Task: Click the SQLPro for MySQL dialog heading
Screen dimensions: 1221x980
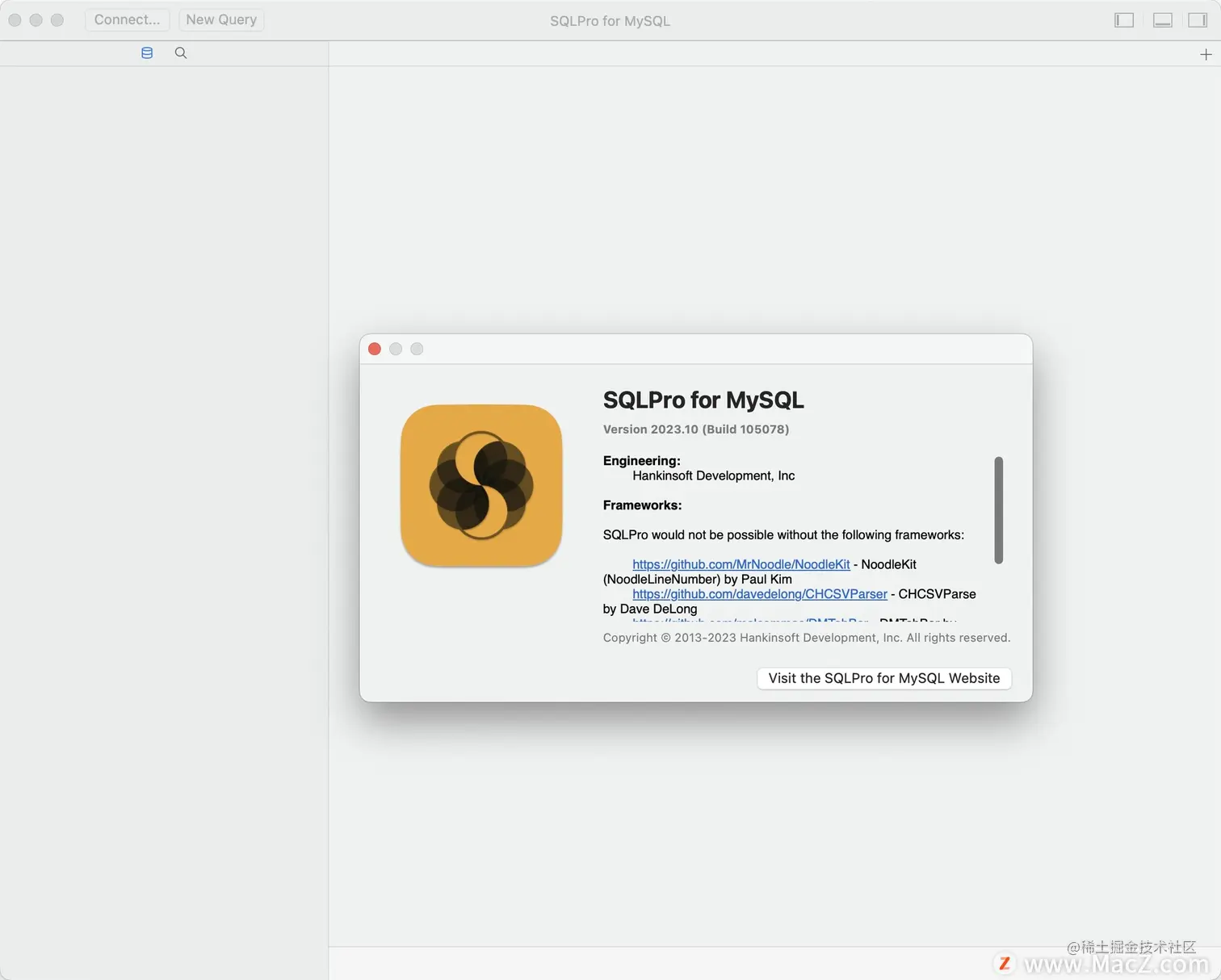Action: [703, 400]
